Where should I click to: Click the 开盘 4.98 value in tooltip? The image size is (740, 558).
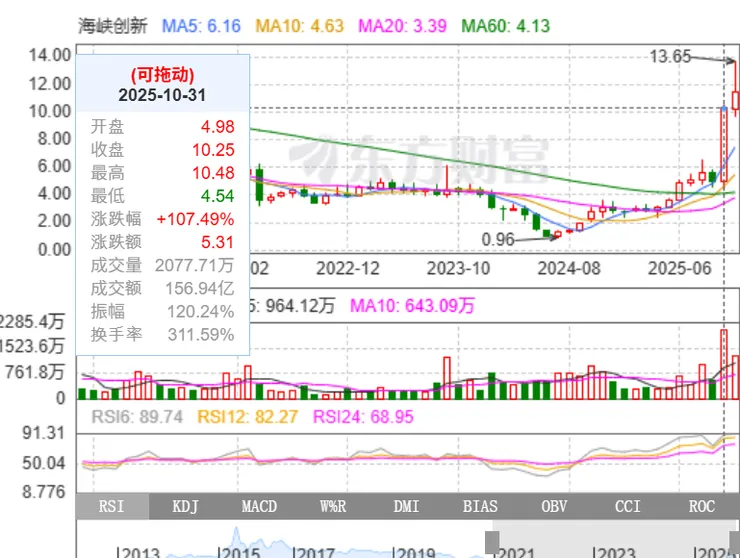point(218,127)
